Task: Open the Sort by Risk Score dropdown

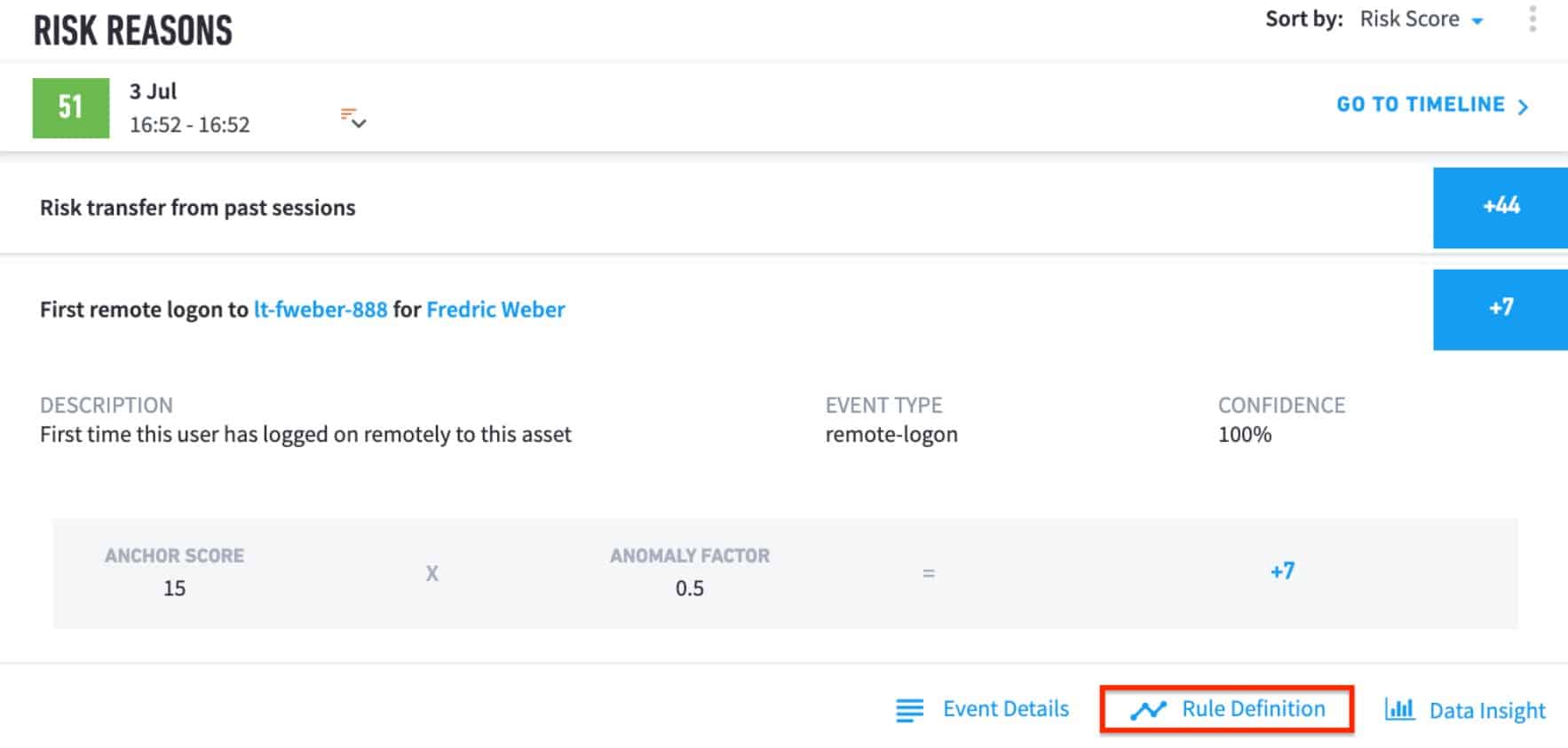Action: (x=1421, y=20)
